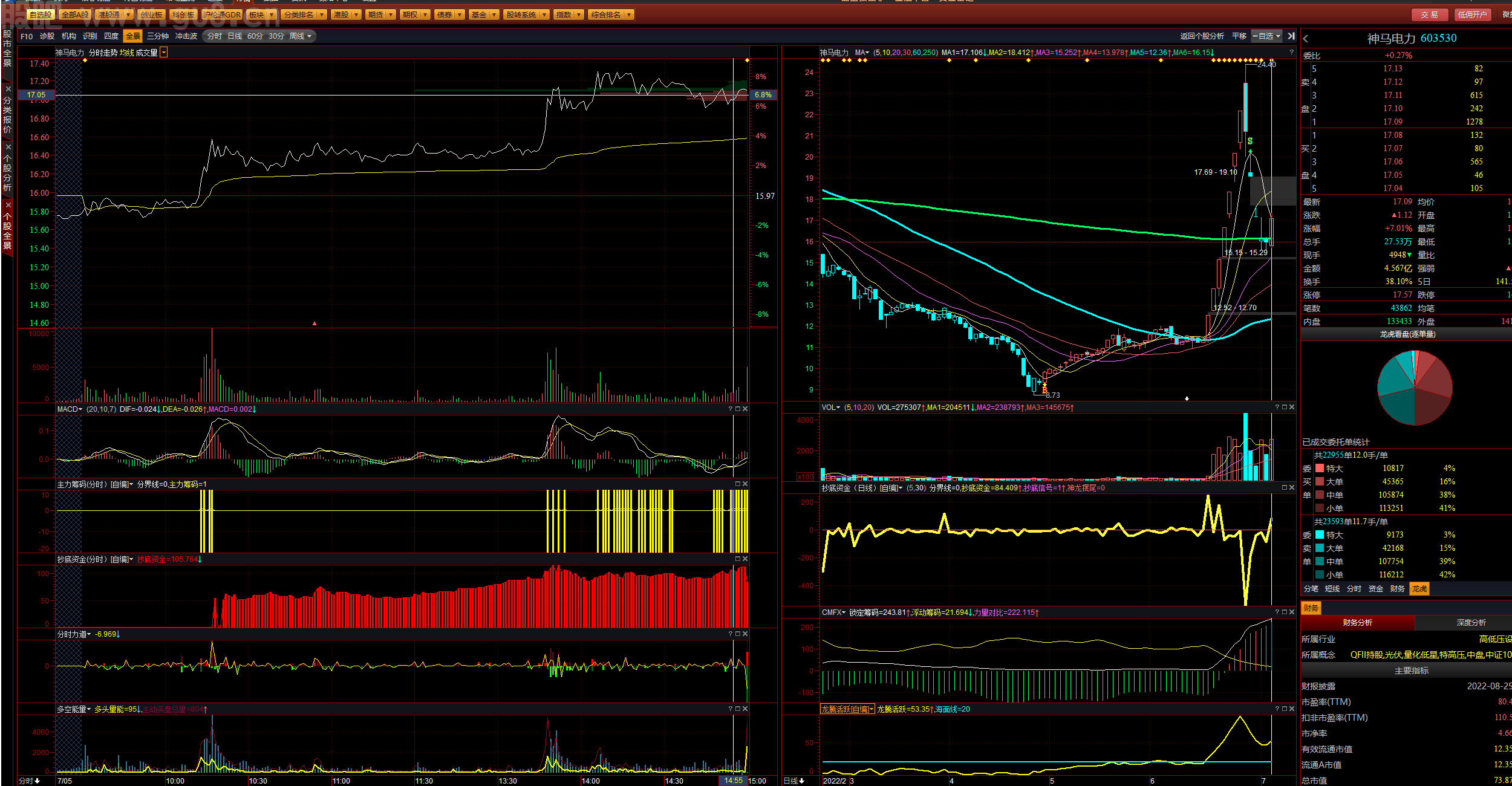
Task: Click 低佣开户 account button
Action: point(1472,15)
